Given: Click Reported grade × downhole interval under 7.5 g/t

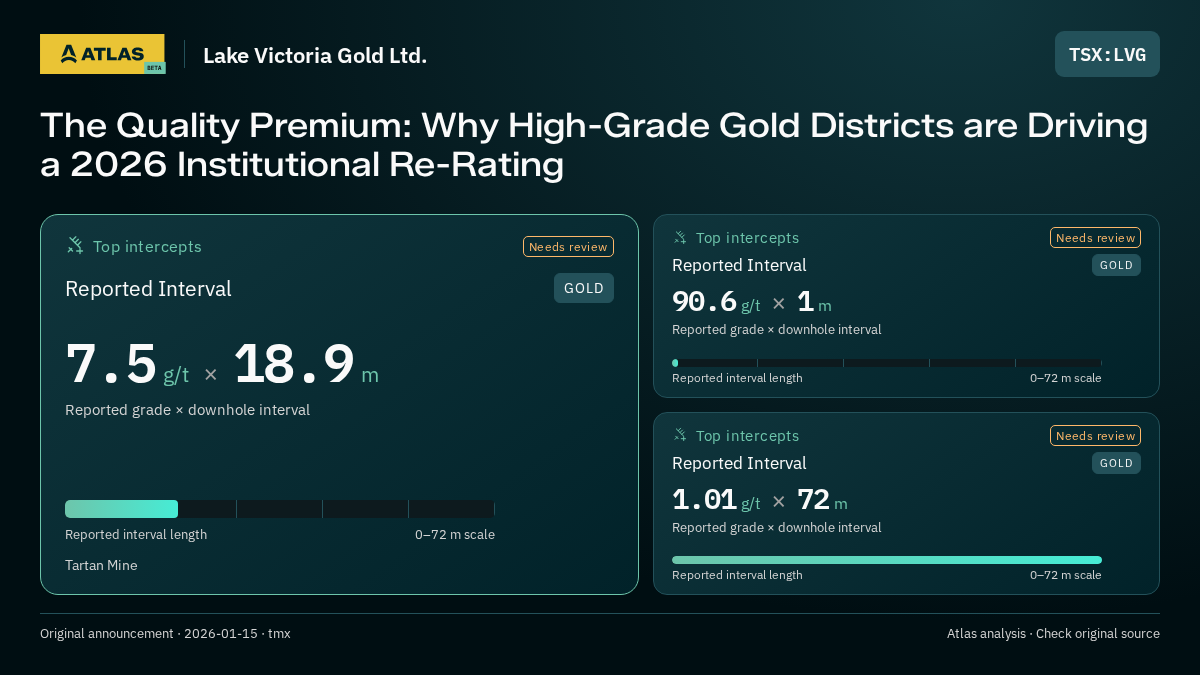Looking at the screenshot, I should tap(187, 410).
